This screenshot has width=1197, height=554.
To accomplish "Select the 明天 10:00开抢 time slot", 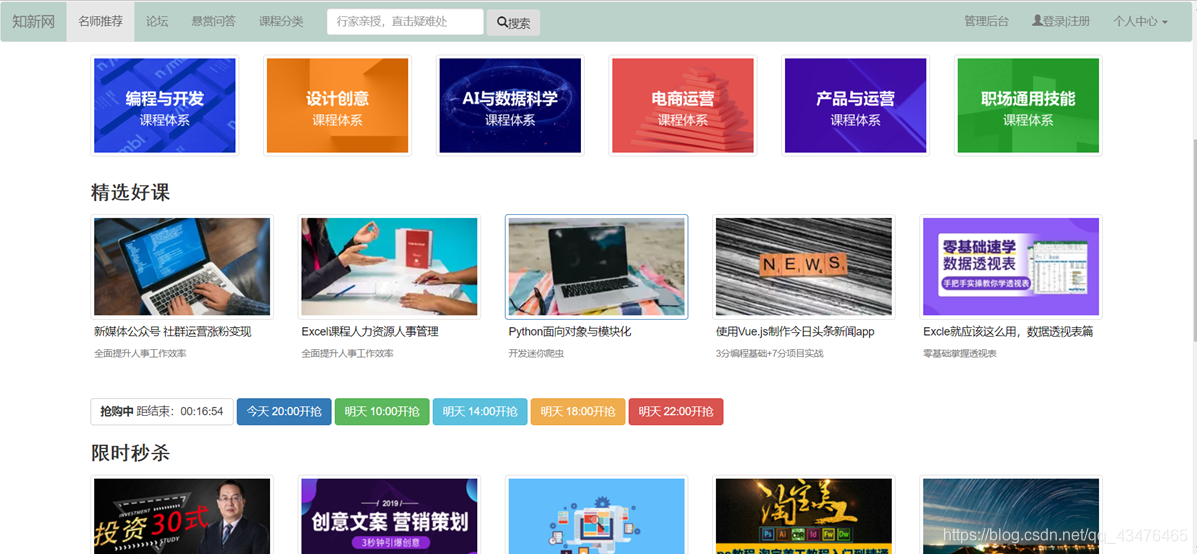I will (x=382, y=411).
